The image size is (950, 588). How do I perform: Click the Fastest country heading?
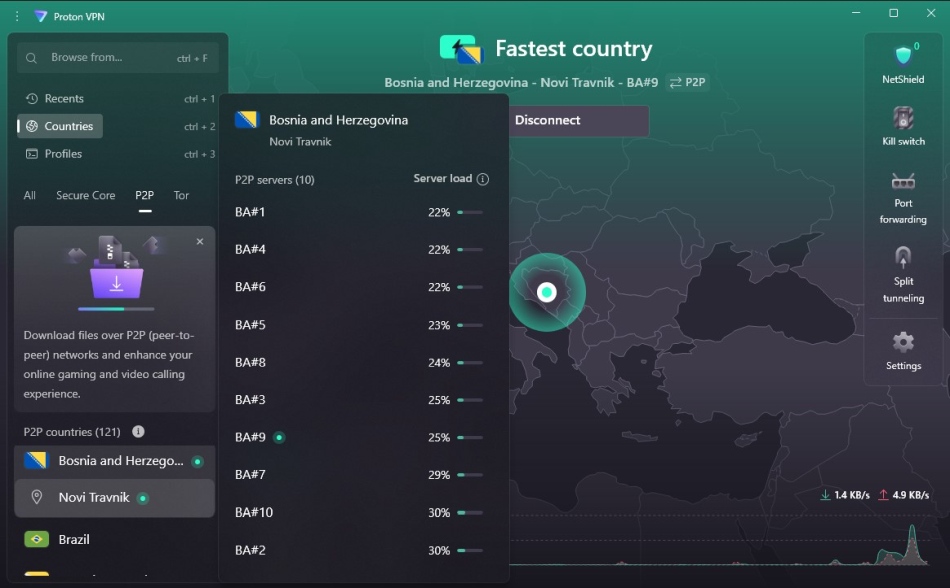click(x=573, y=48)
